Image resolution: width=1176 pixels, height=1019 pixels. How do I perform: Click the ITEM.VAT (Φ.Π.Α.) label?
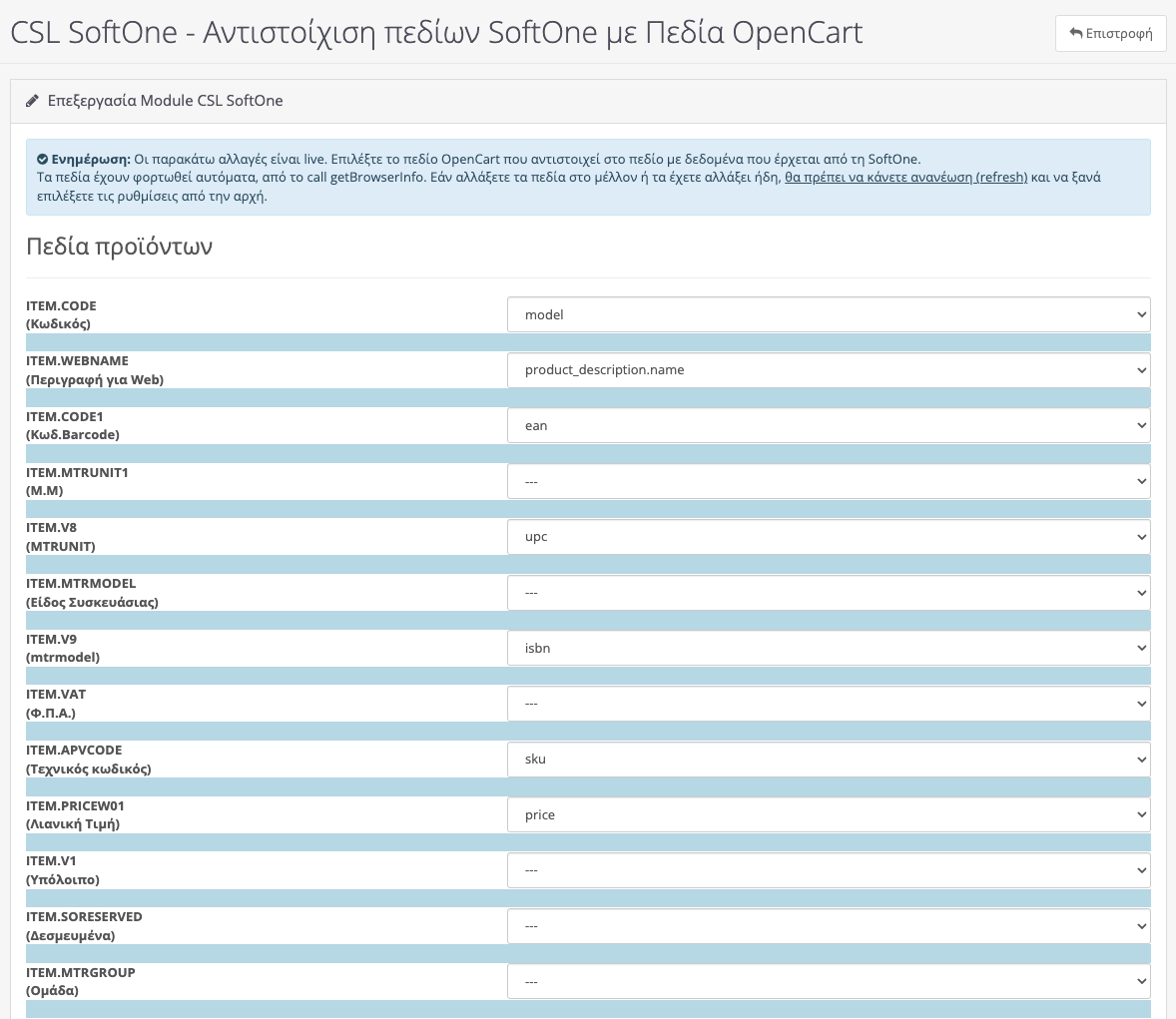click(56, 704)
